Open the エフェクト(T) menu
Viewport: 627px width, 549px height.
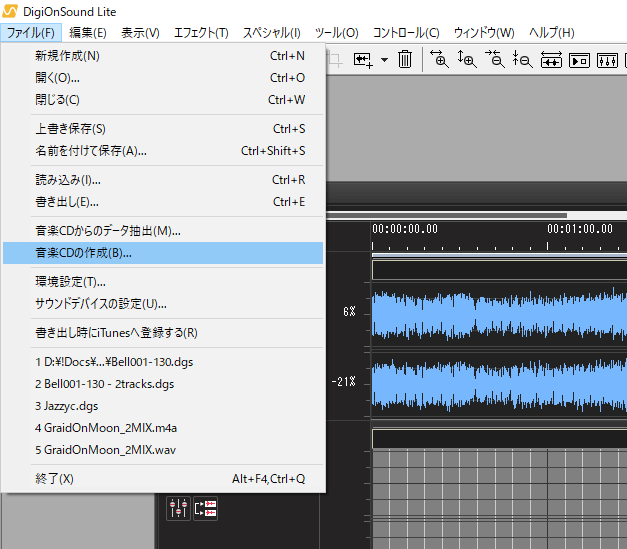(x=201, y=32)
